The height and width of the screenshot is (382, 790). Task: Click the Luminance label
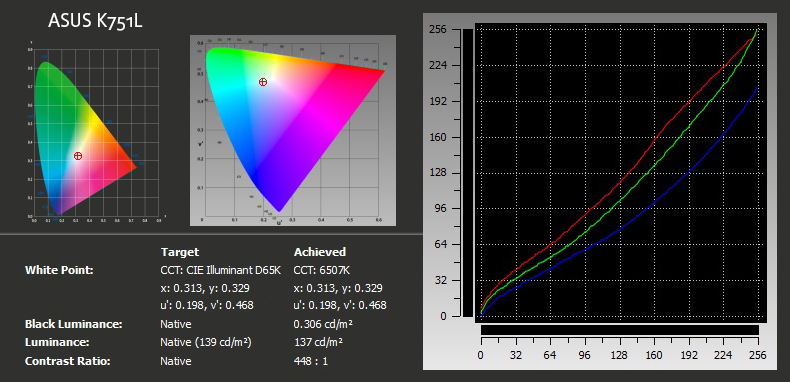(57, 342)
